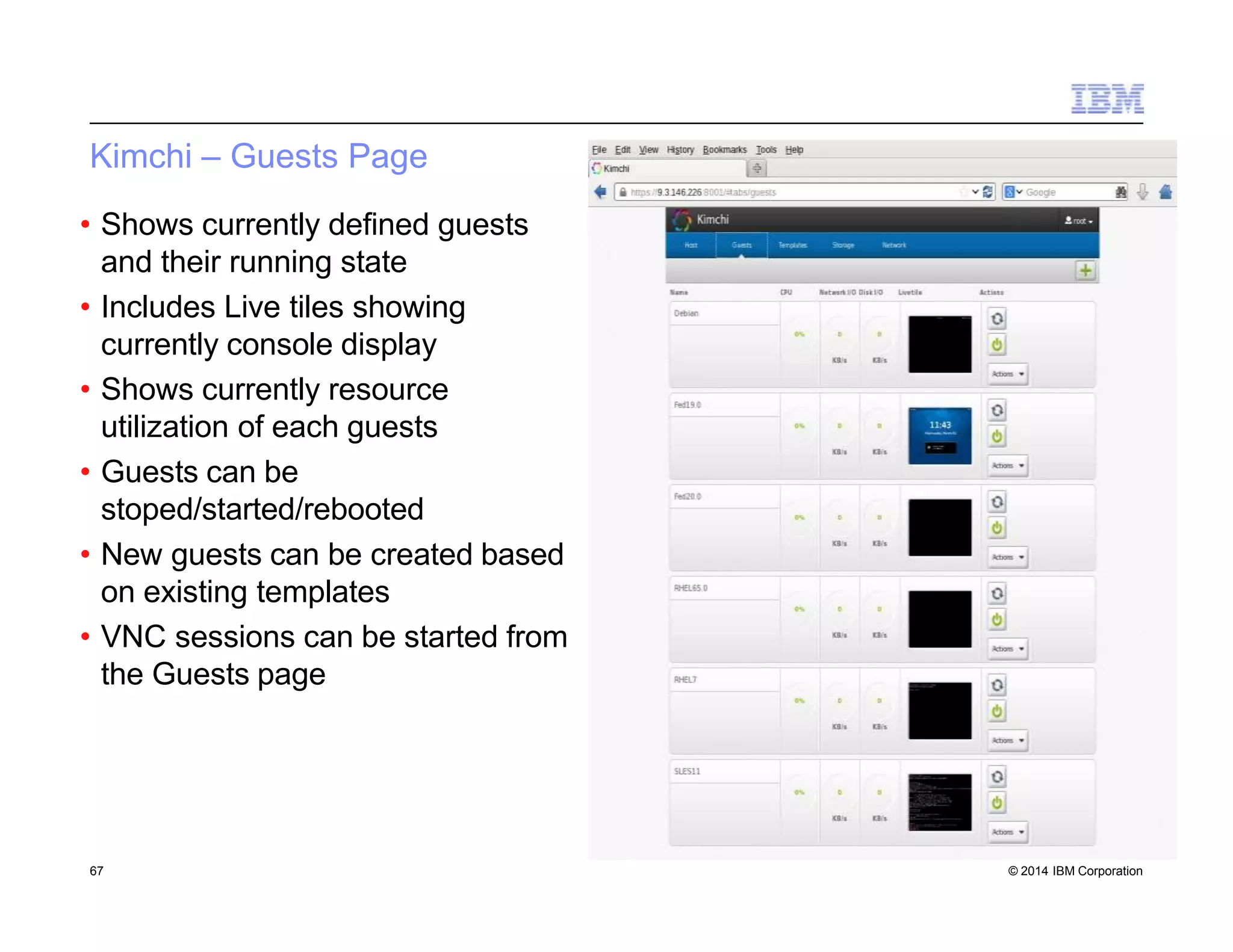Switch to the Storage tab
The image size is (1233, 952).
pos(843,245)
